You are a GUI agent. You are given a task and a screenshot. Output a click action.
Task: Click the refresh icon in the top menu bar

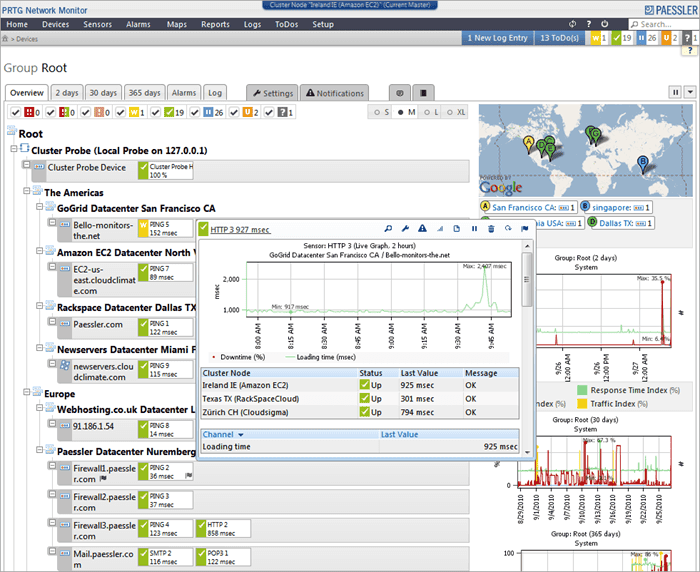click(572, 24)
